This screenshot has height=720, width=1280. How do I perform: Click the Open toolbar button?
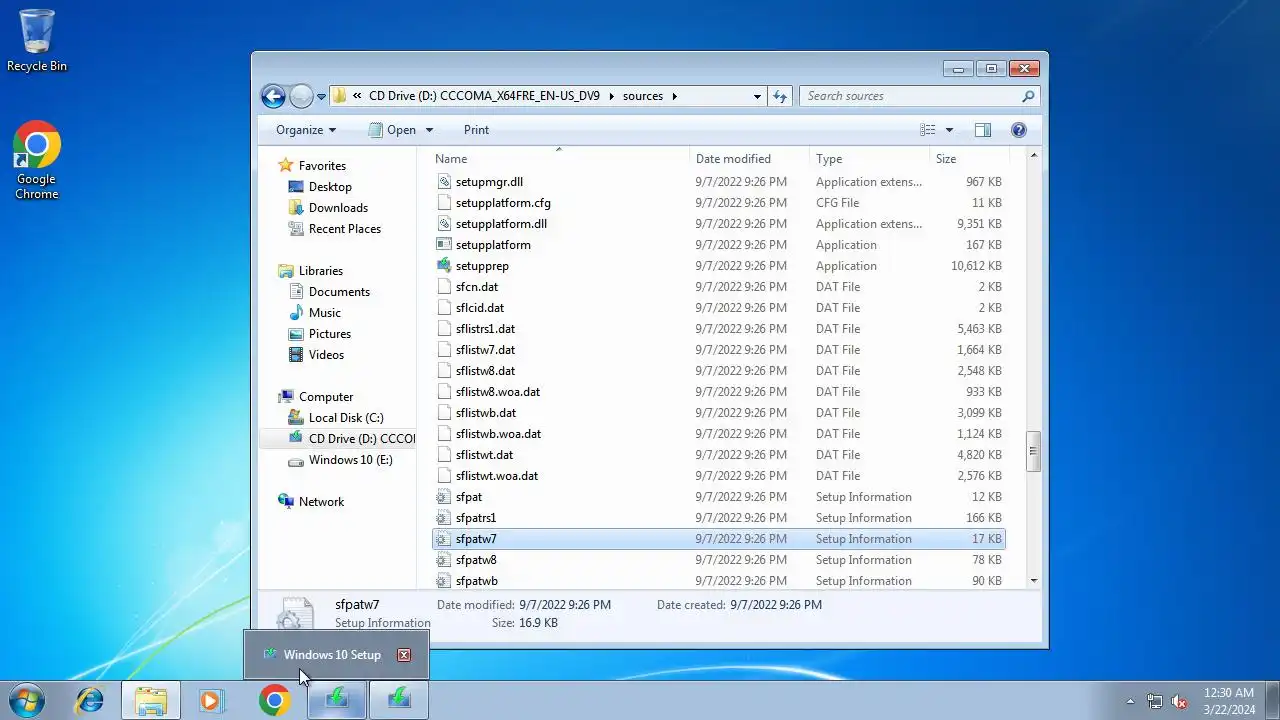pos(392,130)
